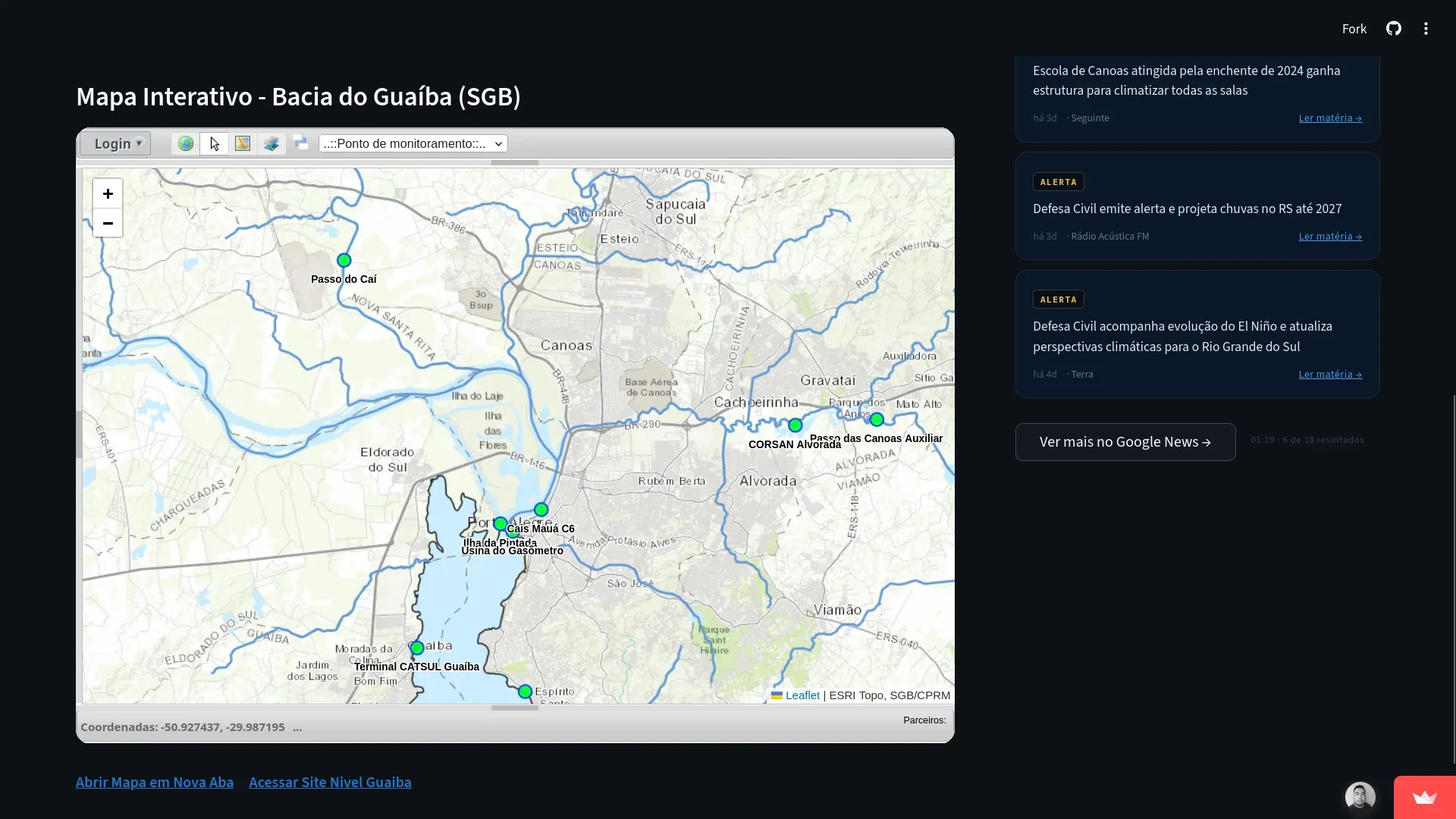Click the Terminal CATSUL Guaíba marker
This screenshot has width=1456, height=819.
coord(417,648)
